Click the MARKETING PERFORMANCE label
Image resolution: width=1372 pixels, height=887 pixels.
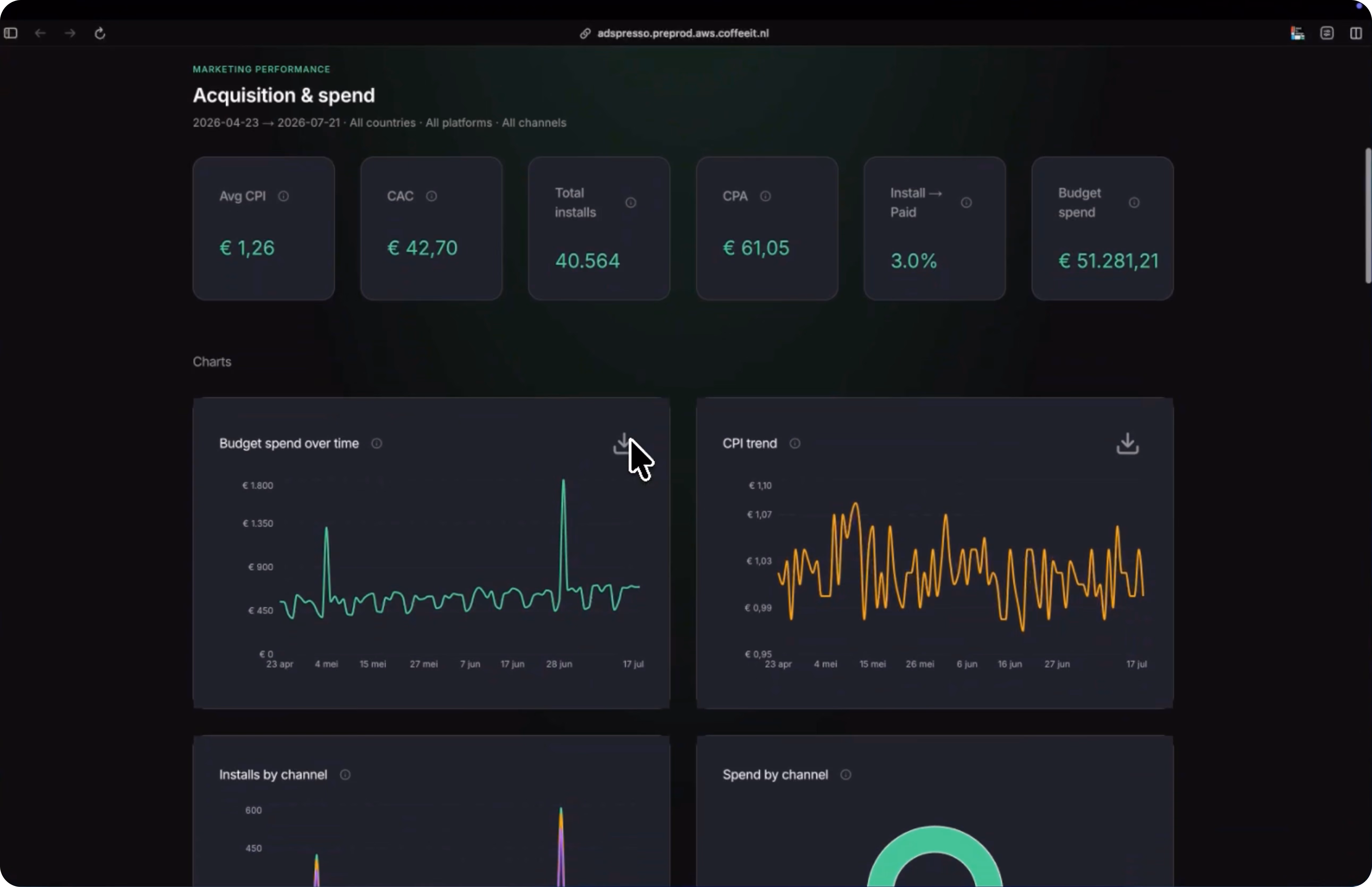click(x=261, y=69)
